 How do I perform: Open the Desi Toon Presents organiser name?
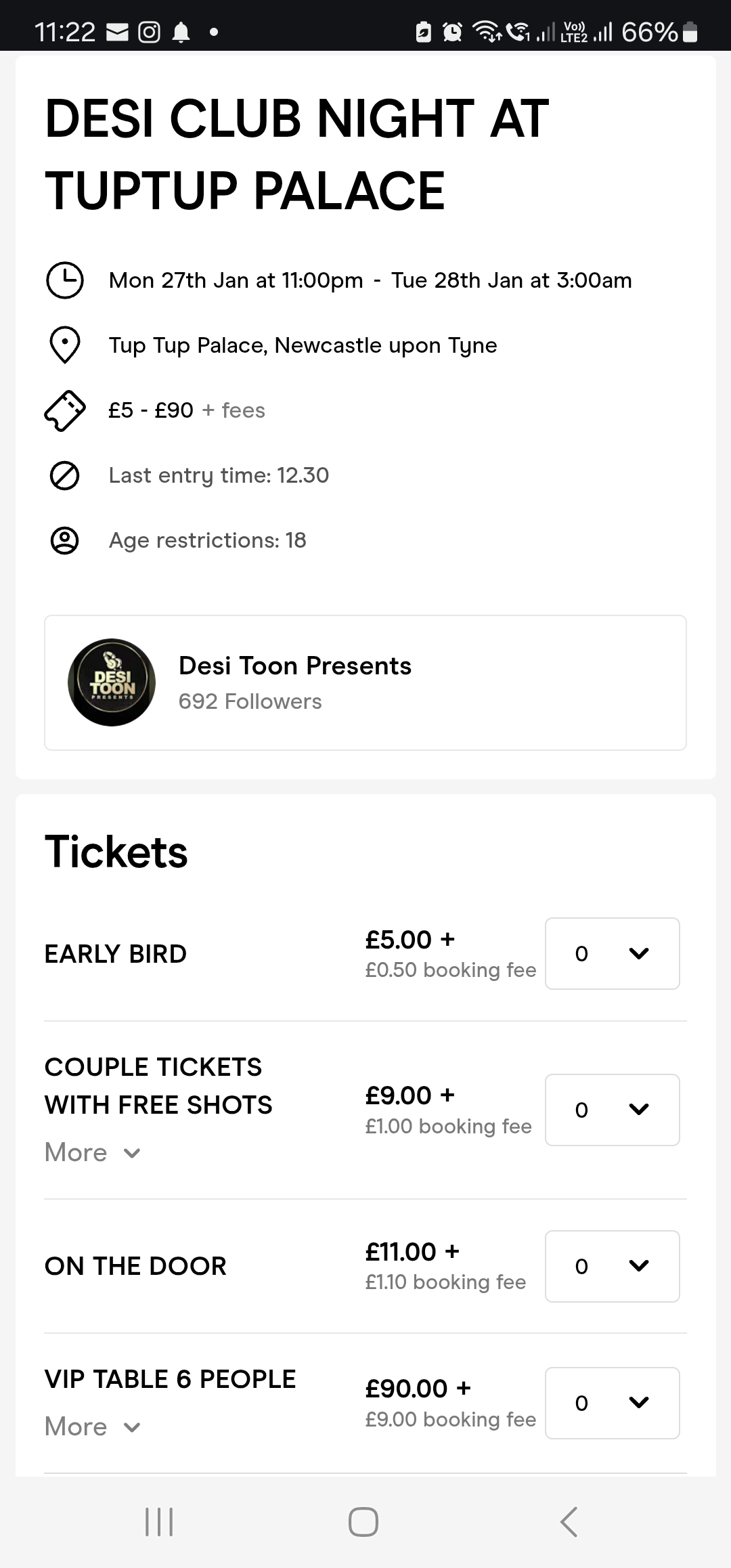click(295, 666)
